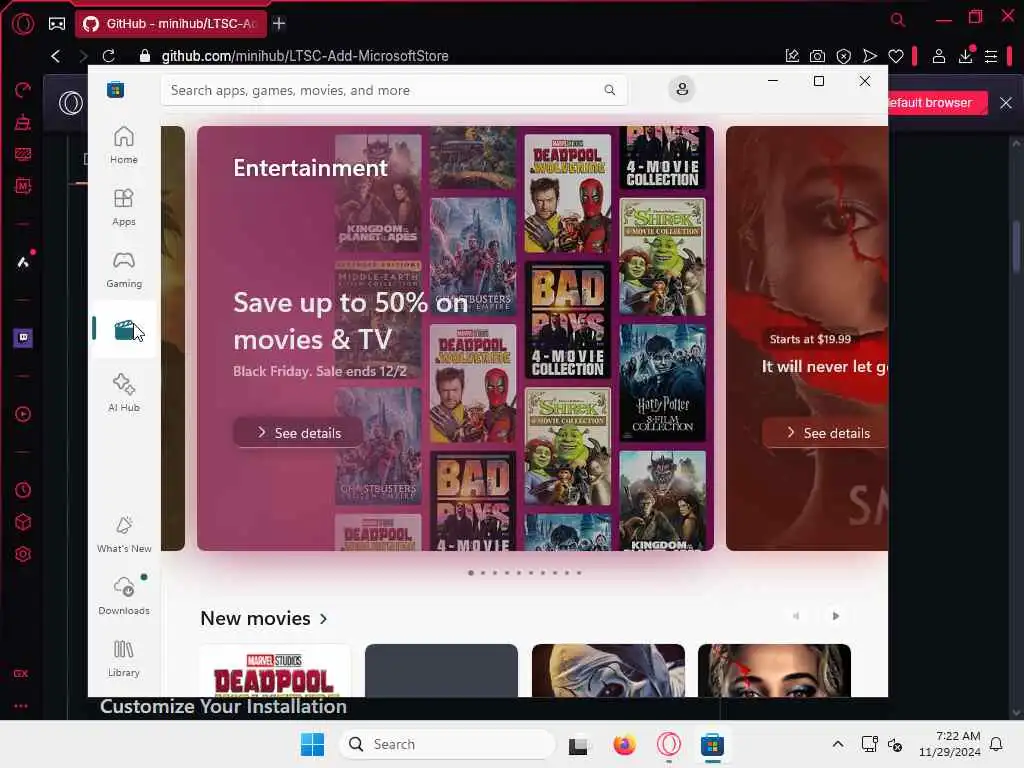Click the Microsoft Store logo icon

[x=116, y=89]
